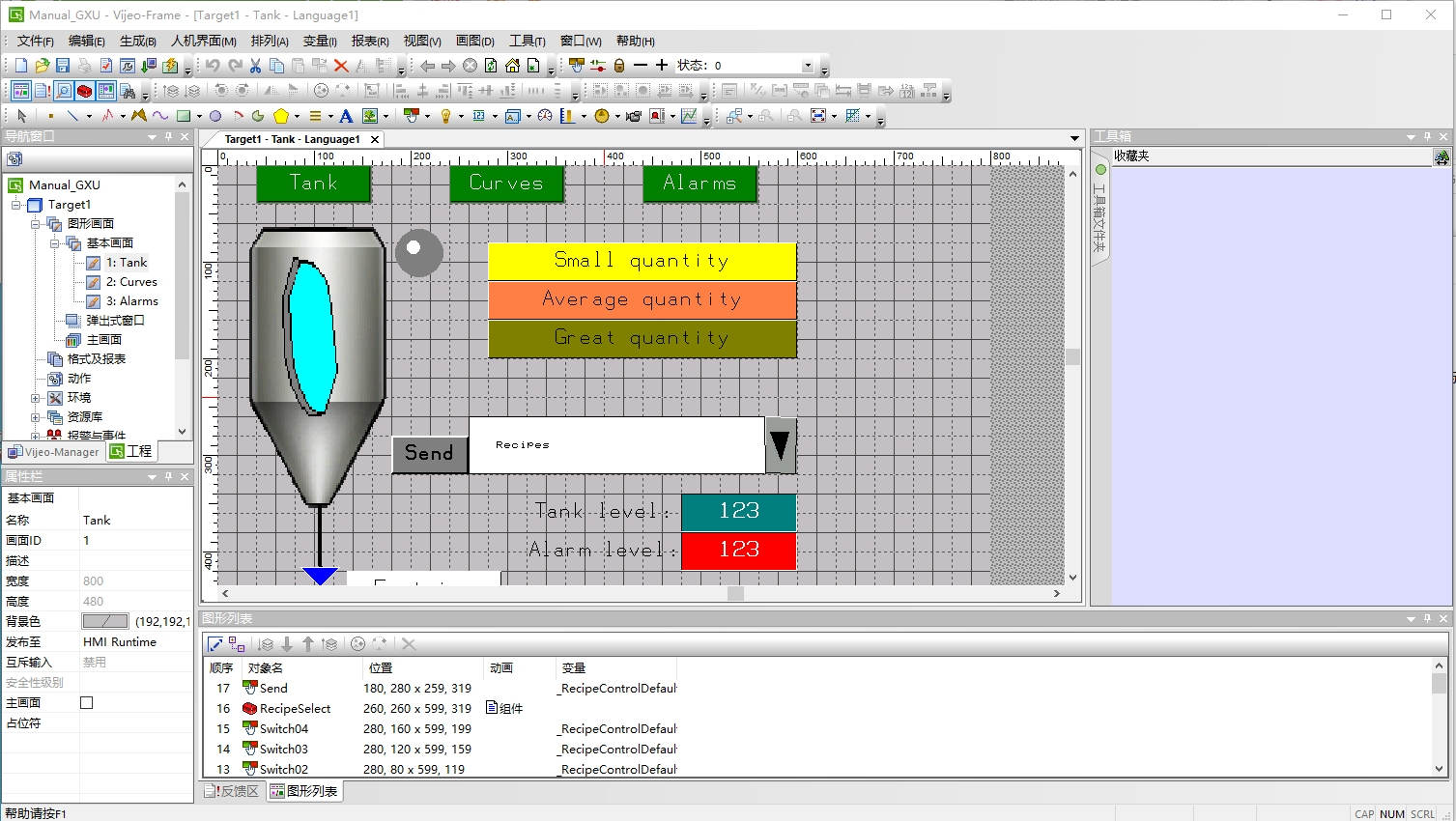Expand the 环境 tree node
This screenshot has width=1456, height=821.
[x=36, y=398]
